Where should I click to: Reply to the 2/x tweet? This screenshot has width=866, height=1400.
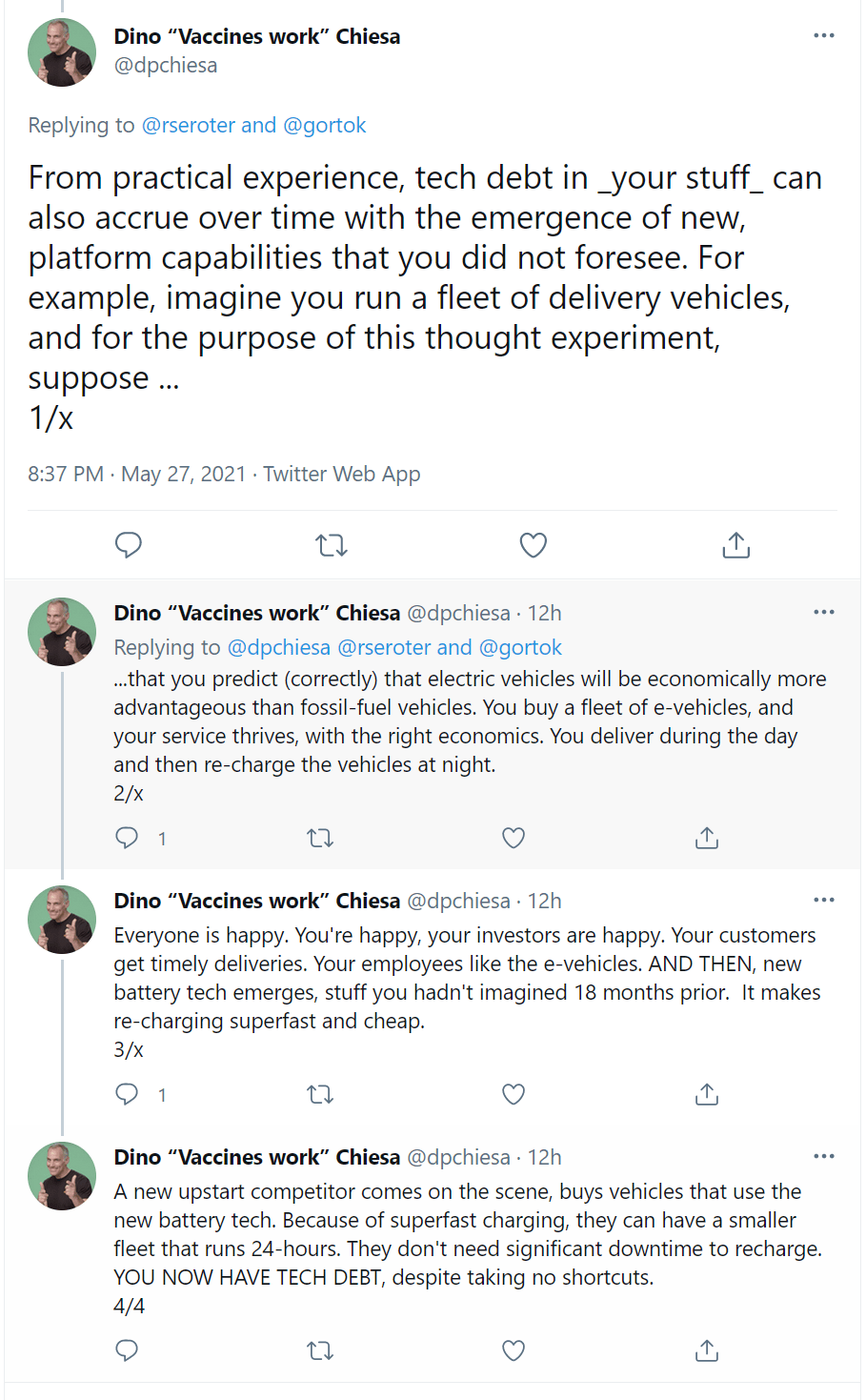tap(127, 838)
